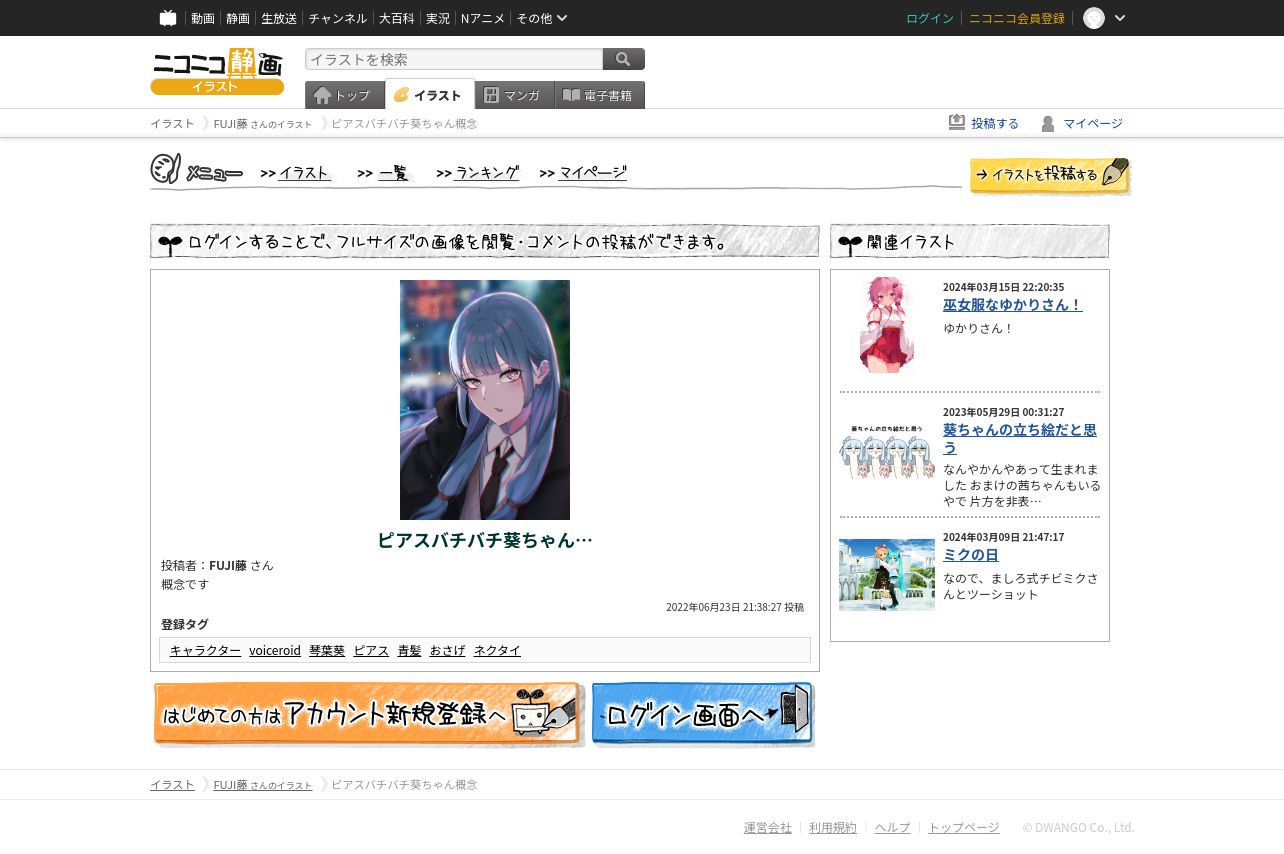Open the 動画 top bar link

click(203, 18)
